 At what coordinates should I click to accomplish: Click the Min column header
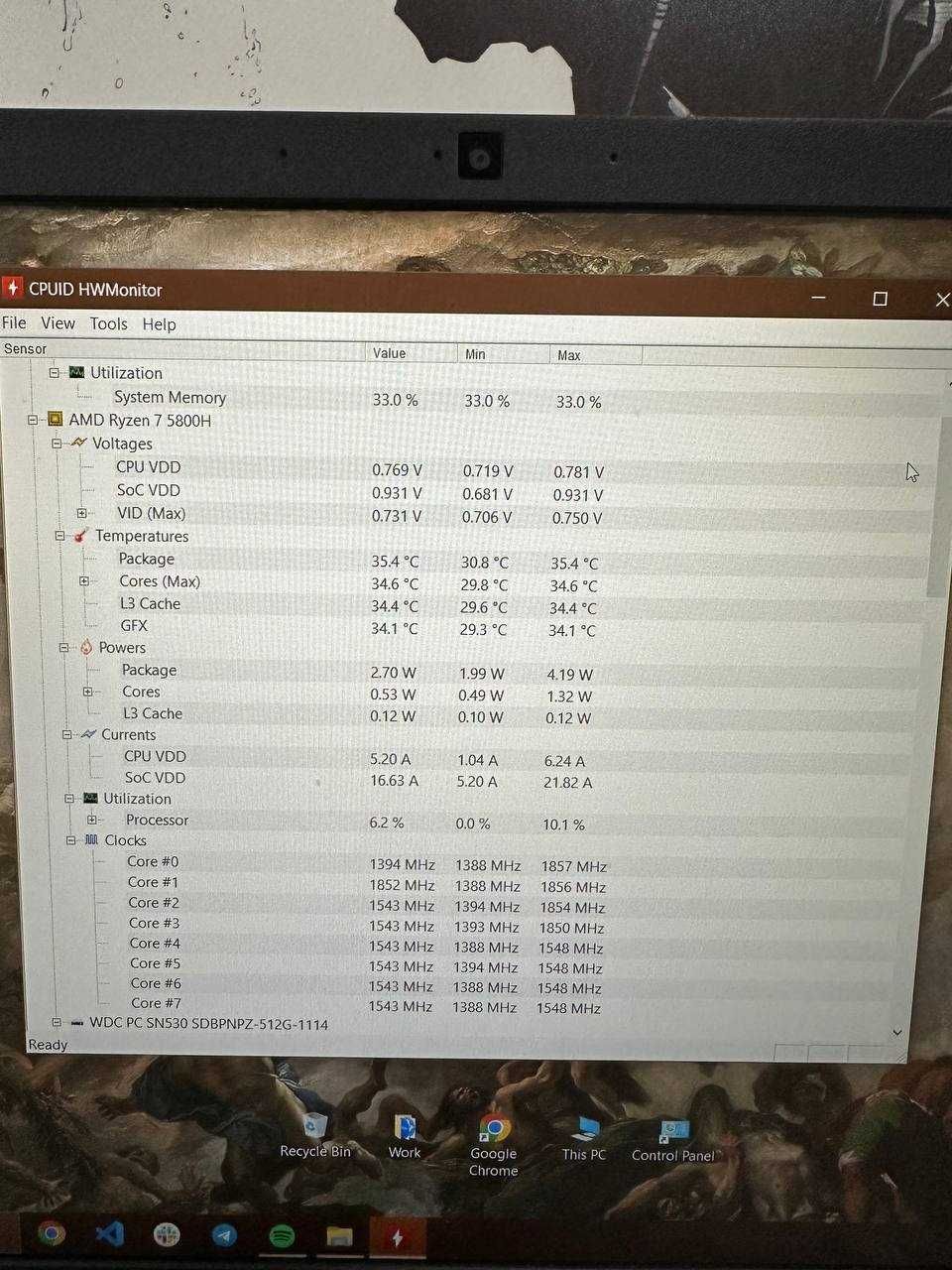pyautogui.click(x=504, y=354)
